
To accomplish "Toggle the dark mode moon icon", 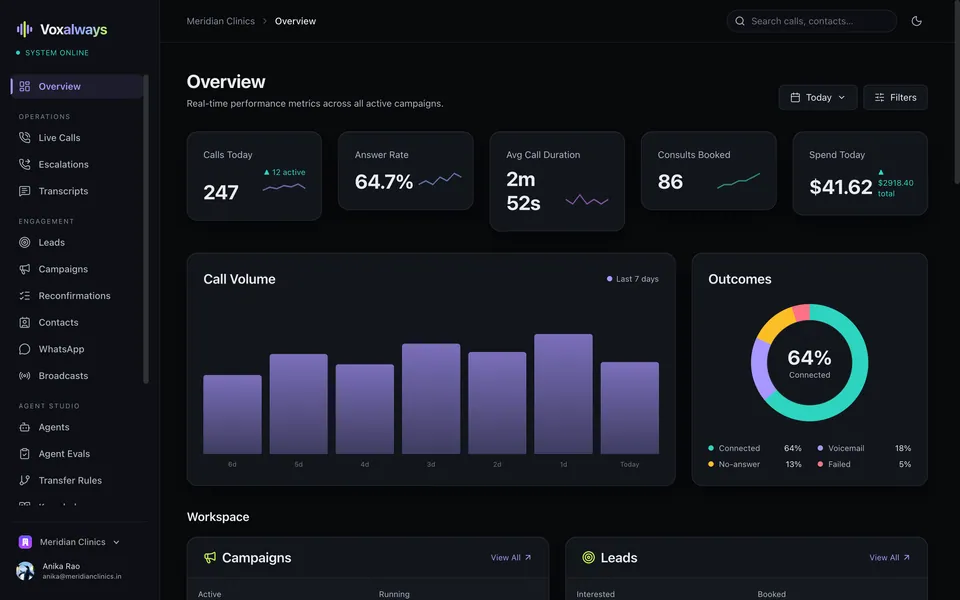I will (917, 21).
